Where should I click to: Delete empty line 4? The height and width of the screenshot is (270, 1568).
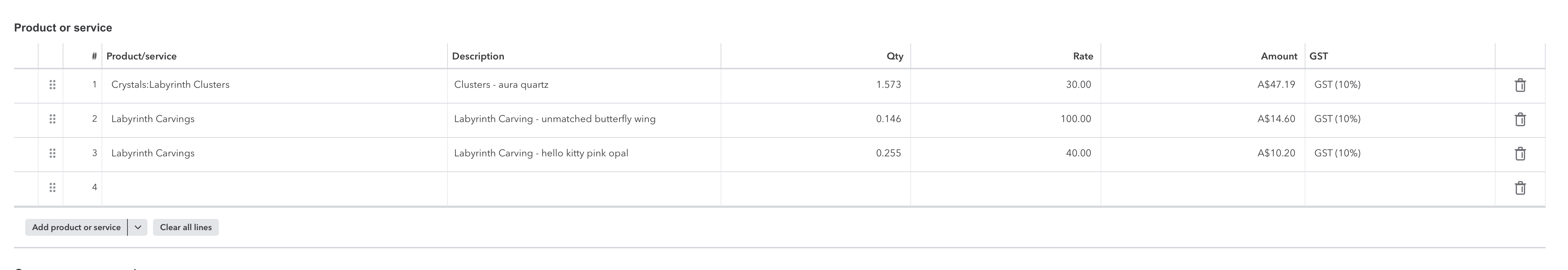pyautogui.click(x=1520, y=188)
